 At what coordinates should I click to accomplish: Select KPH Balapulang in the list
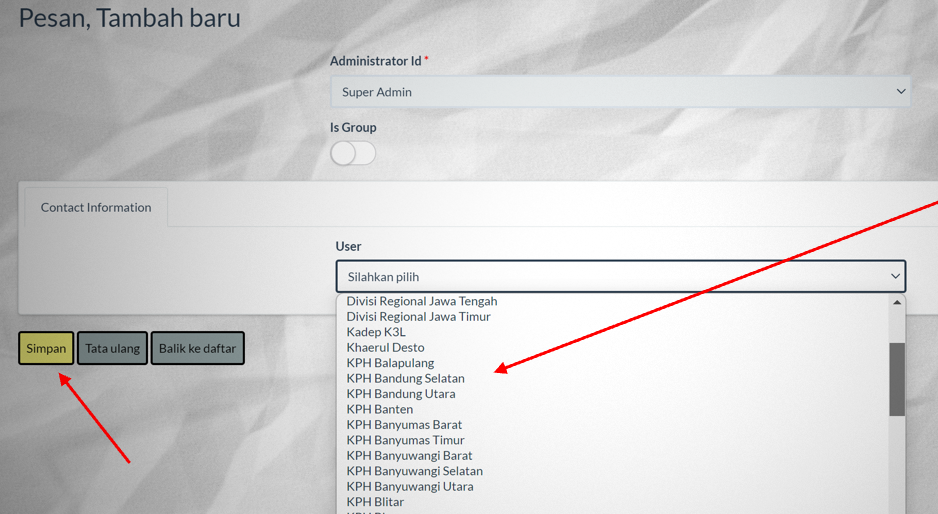(x=390, y=363)
